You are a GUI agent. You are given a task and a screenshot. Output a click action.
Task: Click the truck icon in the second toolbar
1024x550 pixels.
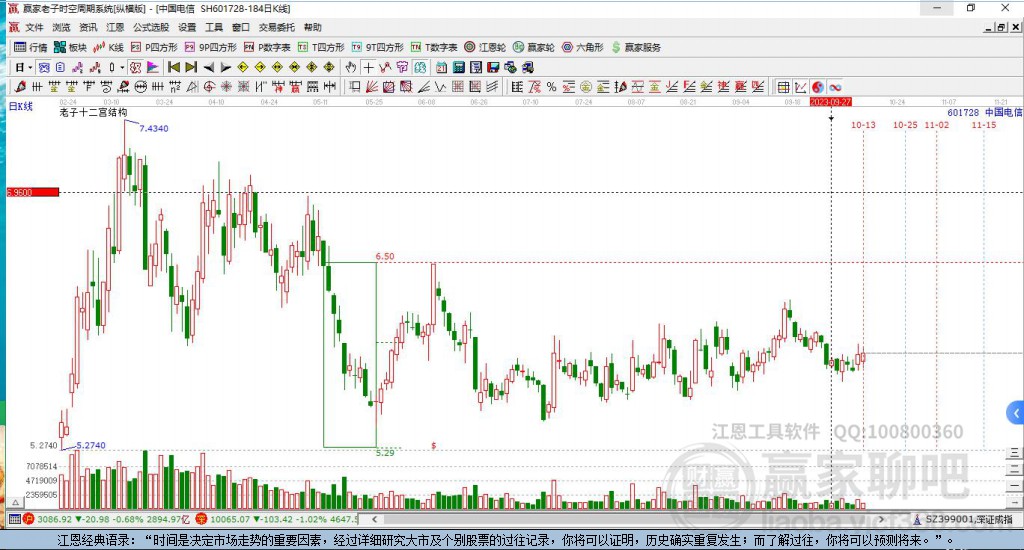(528, 67)
